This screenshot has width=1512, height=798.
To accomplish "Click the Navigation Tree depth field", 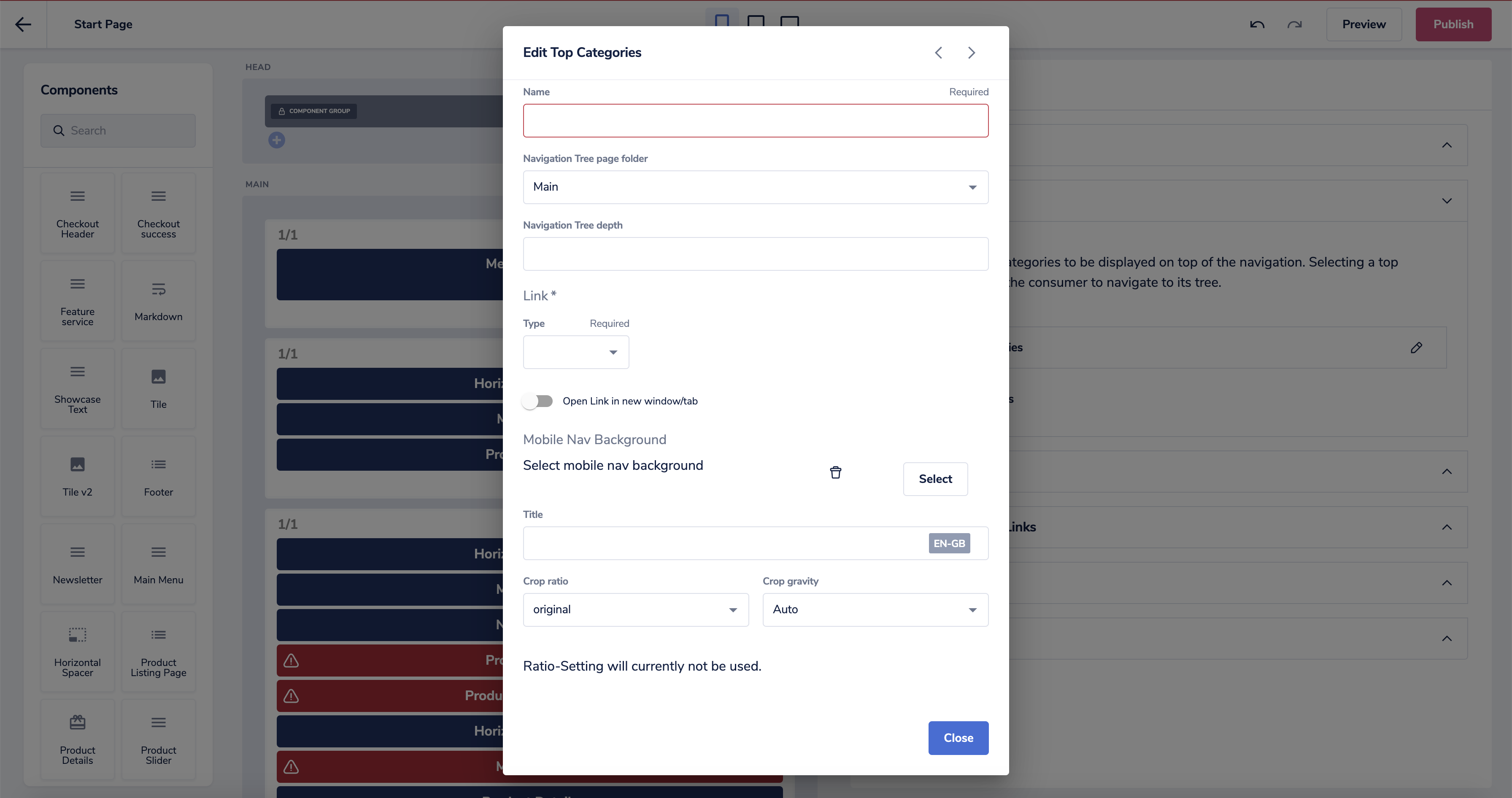I will pyautogui.click(x=756, y=254).
